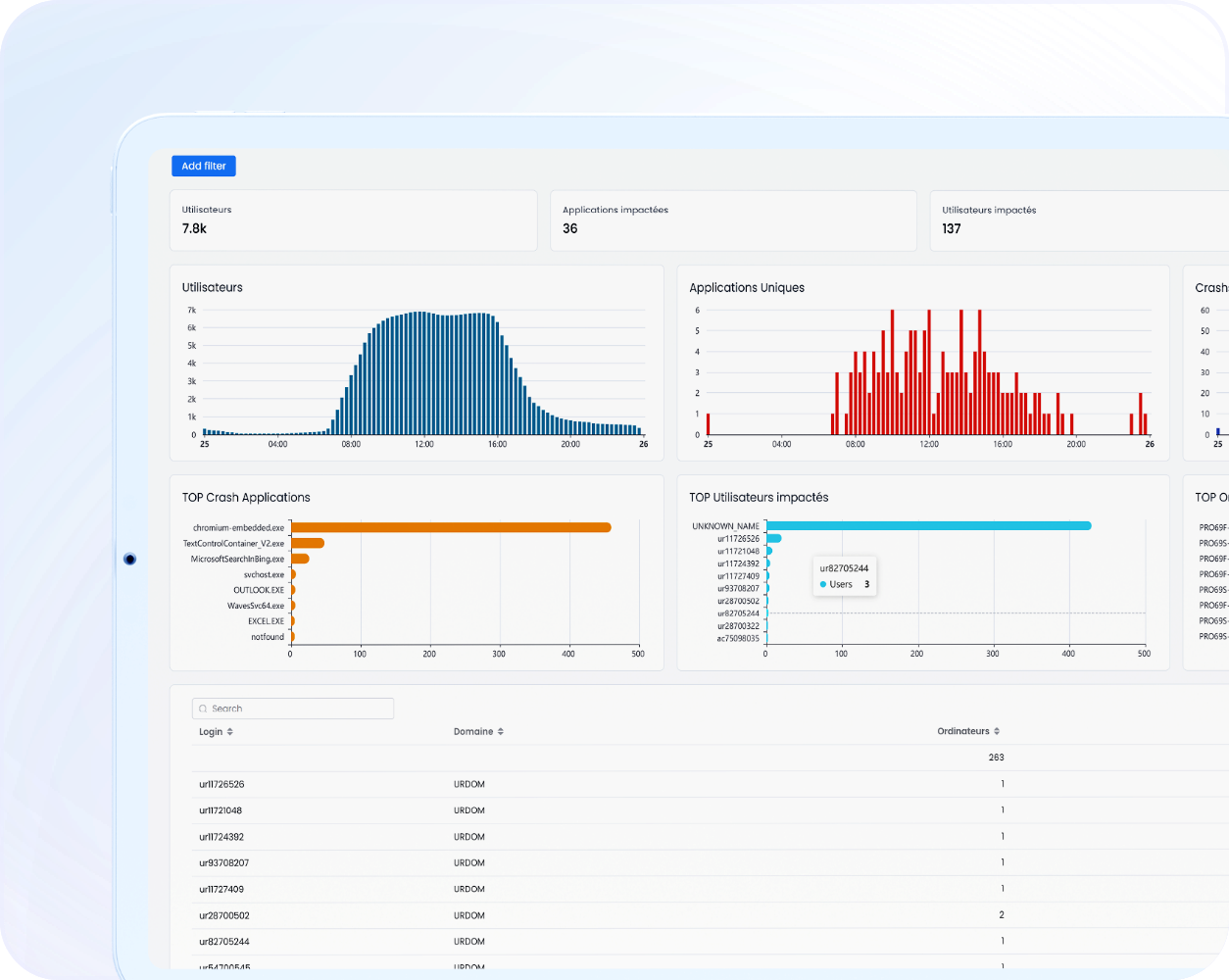The image size is (1229, 980).
Task: Open the Applications impactées 36 card
Action: pyautogui.click(x=732, y=220)
